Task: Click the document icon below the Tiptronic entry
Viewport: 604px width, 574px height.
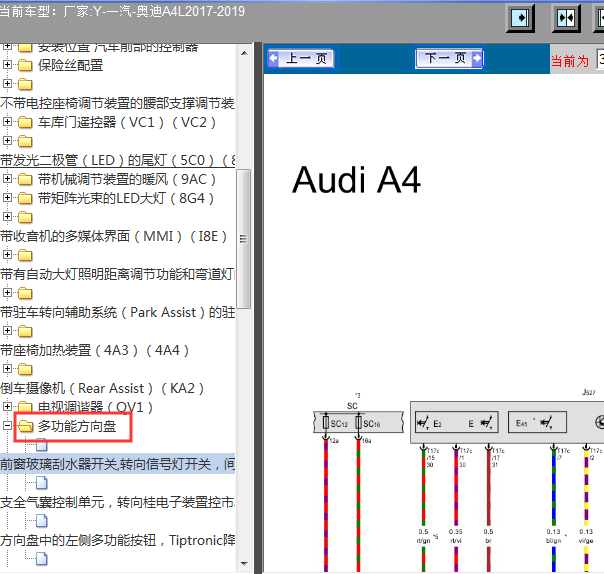Action: 42,559
